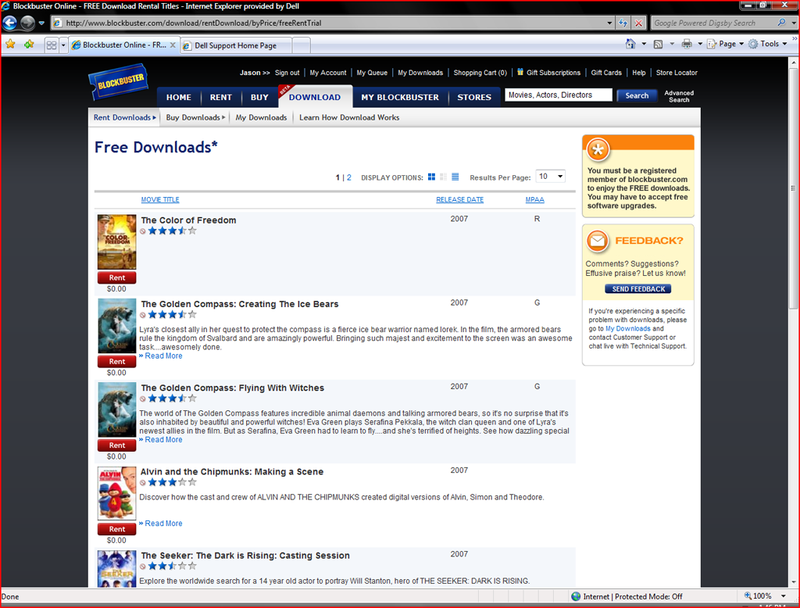
Task: Select grid display option icon
Action: (432, 177)
